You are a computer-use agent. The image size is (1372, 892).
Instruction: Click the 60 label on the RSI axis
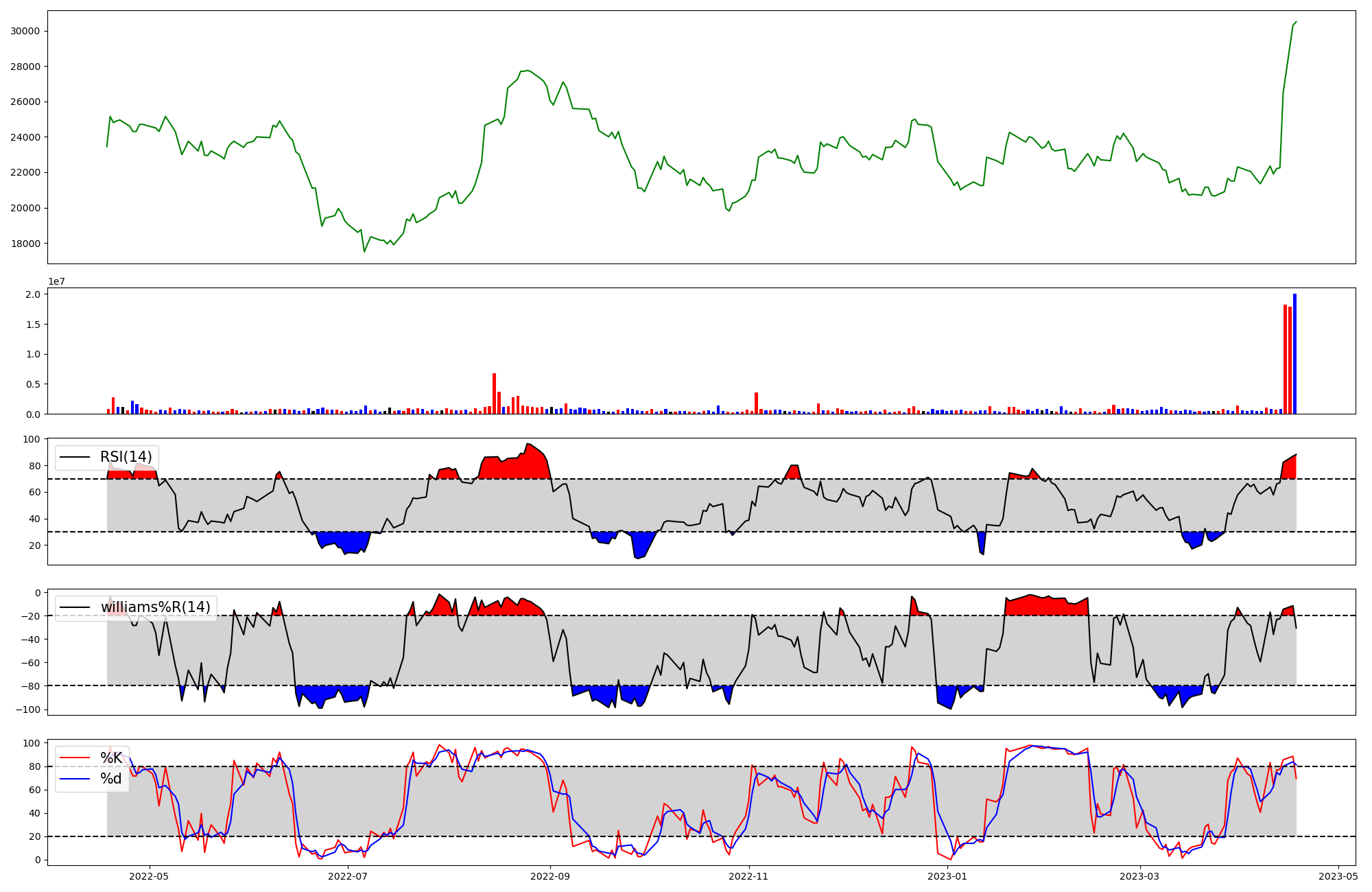[35, 493]
